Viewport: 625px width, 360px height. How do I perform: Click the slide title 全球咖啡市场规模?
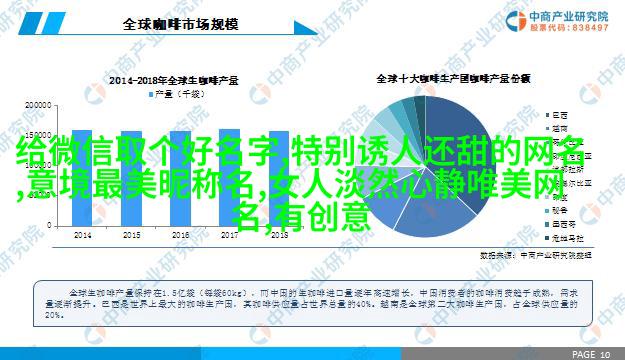(x=180, y=24)
